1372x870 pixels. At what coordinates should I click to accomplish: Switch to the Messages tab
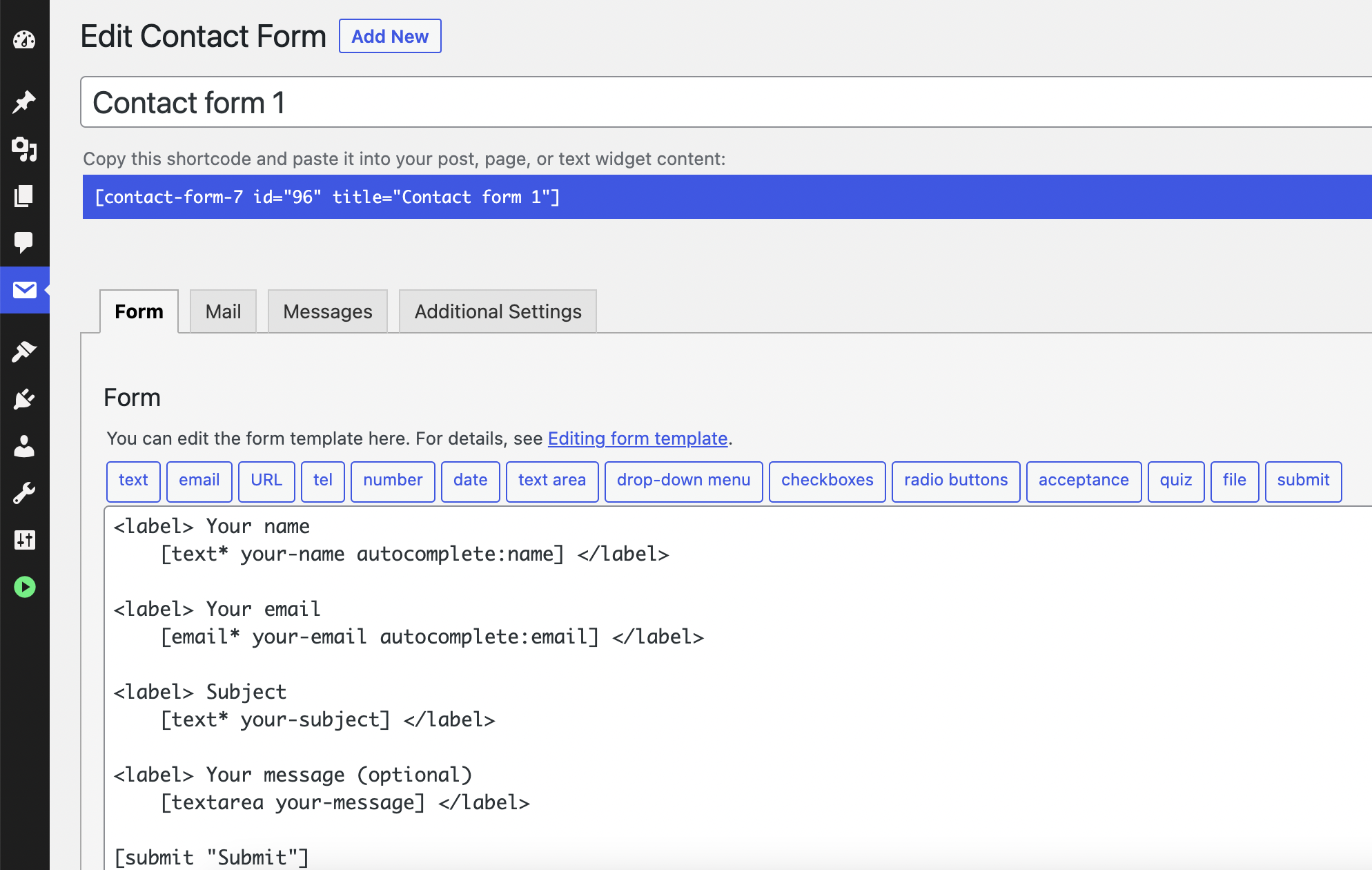(x=327, y=311)
